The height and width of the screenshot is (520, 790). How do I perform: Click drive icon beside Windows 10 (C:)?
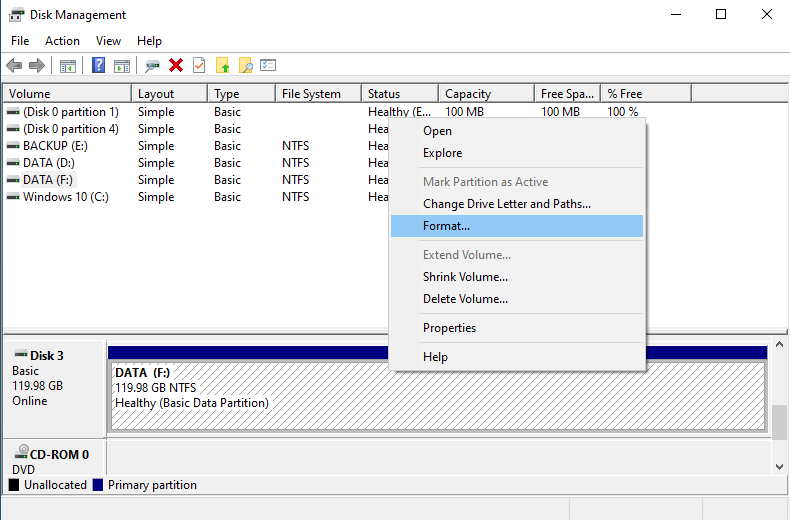point(13,197)
